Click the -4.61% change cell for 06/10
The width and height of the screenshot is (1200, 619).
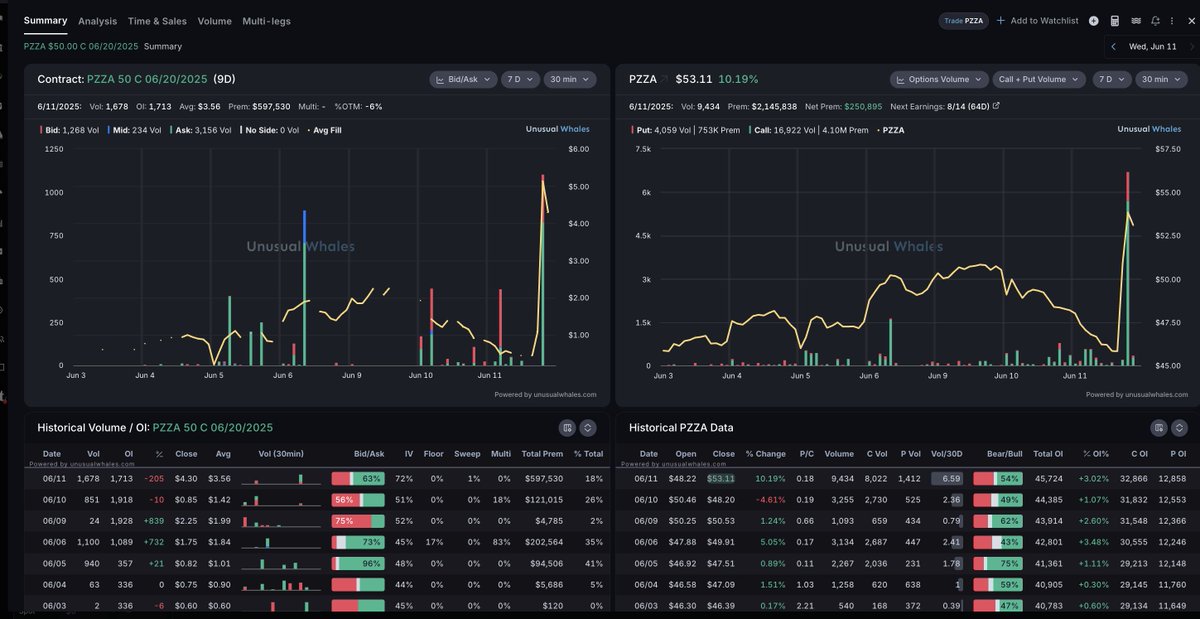[770, 499]
